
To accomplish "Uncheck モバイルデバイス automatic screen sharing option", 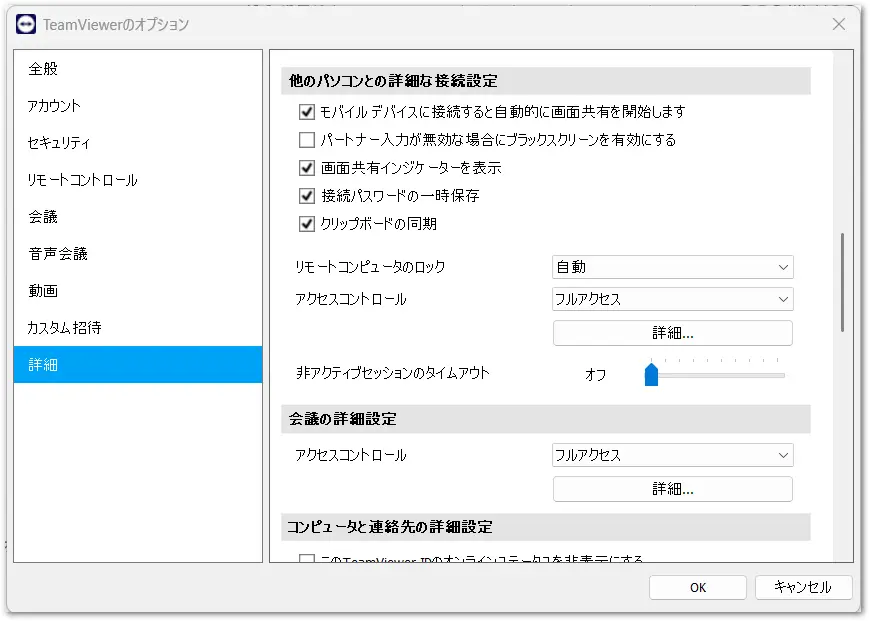I will coord(307,112).
